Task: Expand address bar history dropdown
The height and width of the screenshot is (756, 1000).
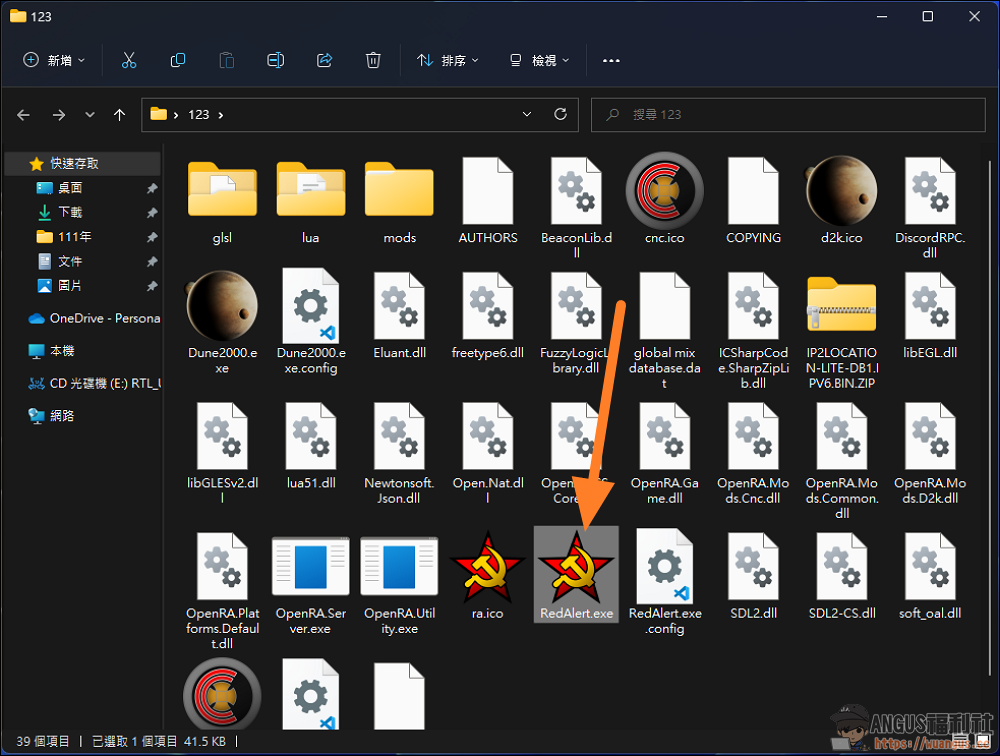Action: tap(527, 114)
